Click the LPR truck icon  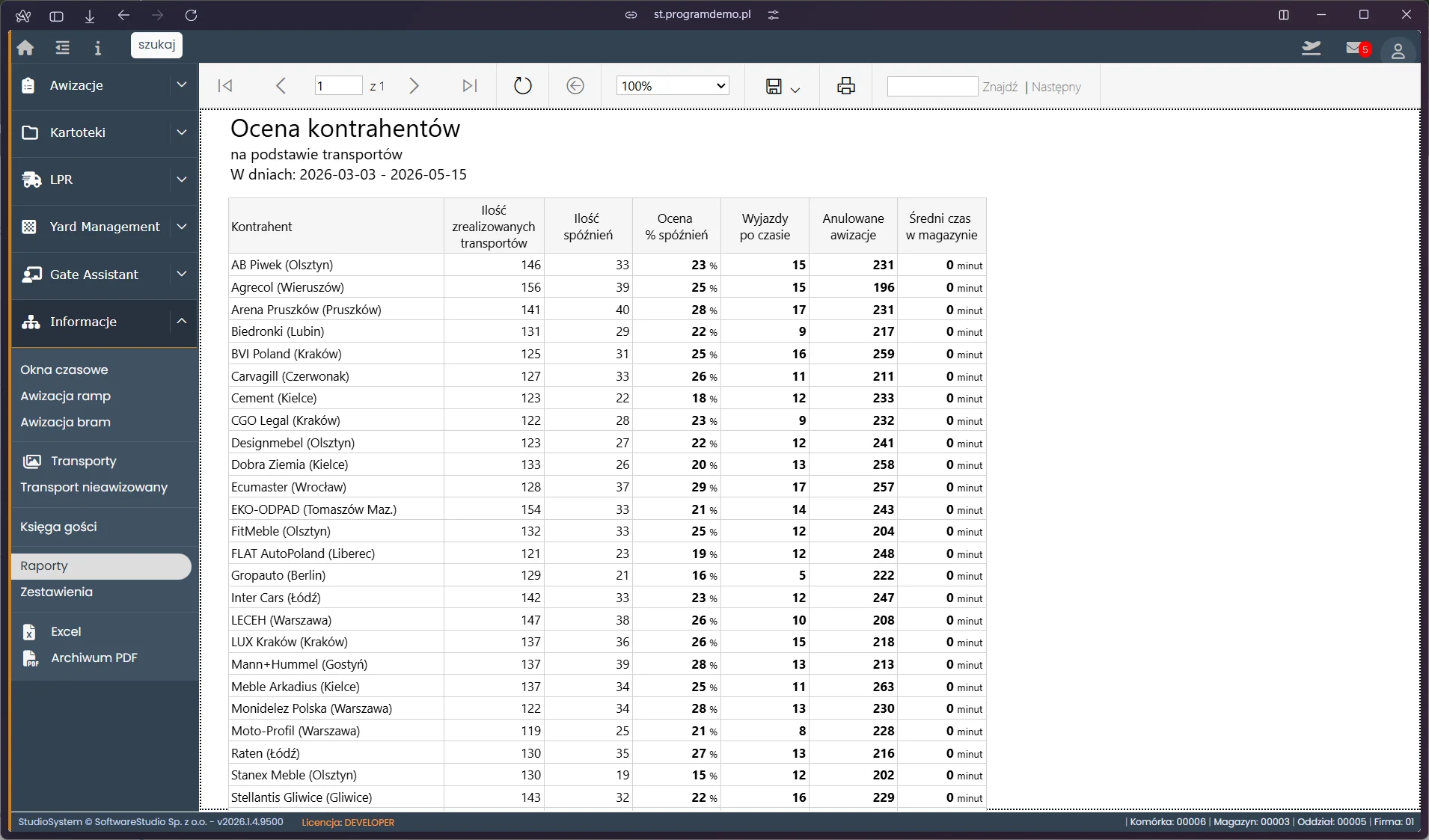tap(31, 180)
